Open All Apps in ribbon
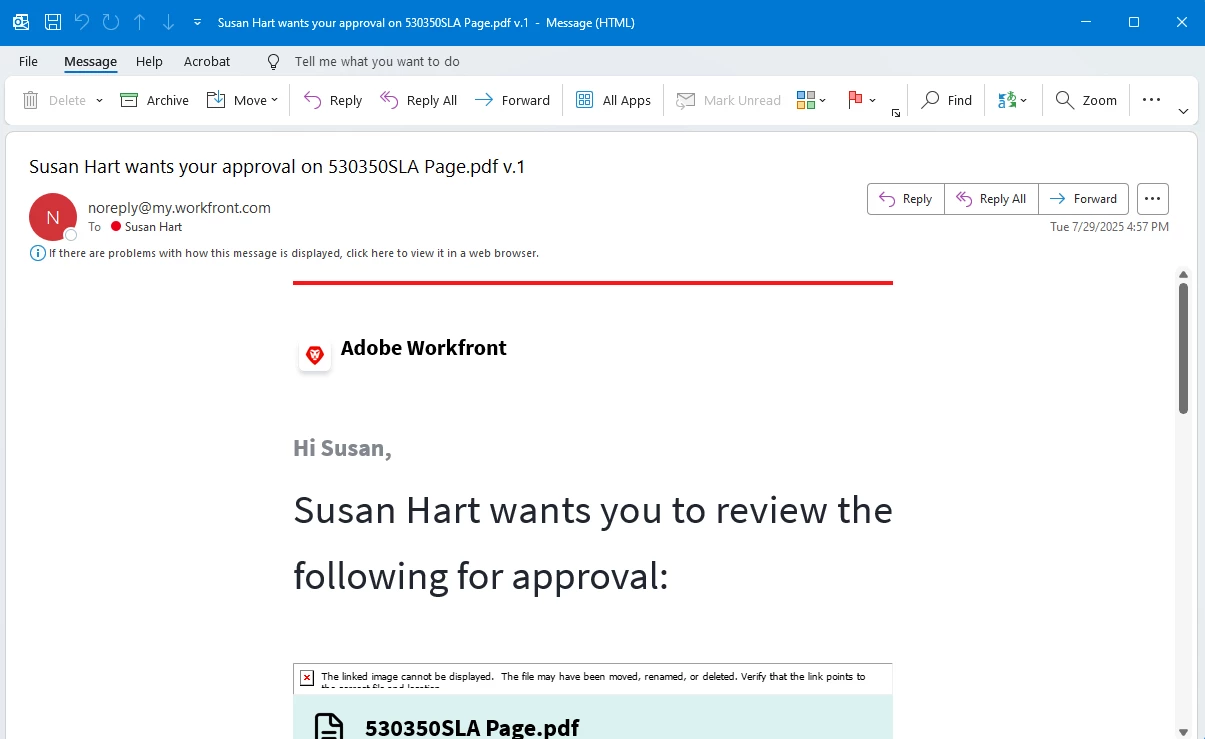This screenshot has width=1205, height=739. click(614, 100)
